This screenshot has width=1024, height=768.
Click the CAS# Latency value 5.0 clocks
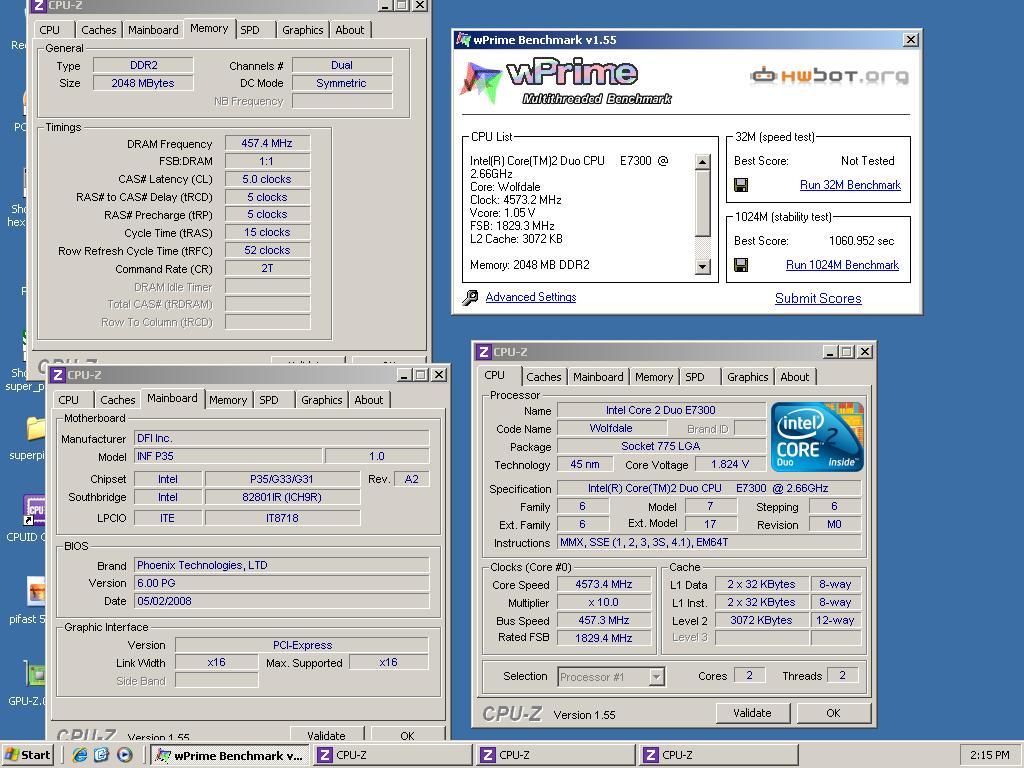267,179
